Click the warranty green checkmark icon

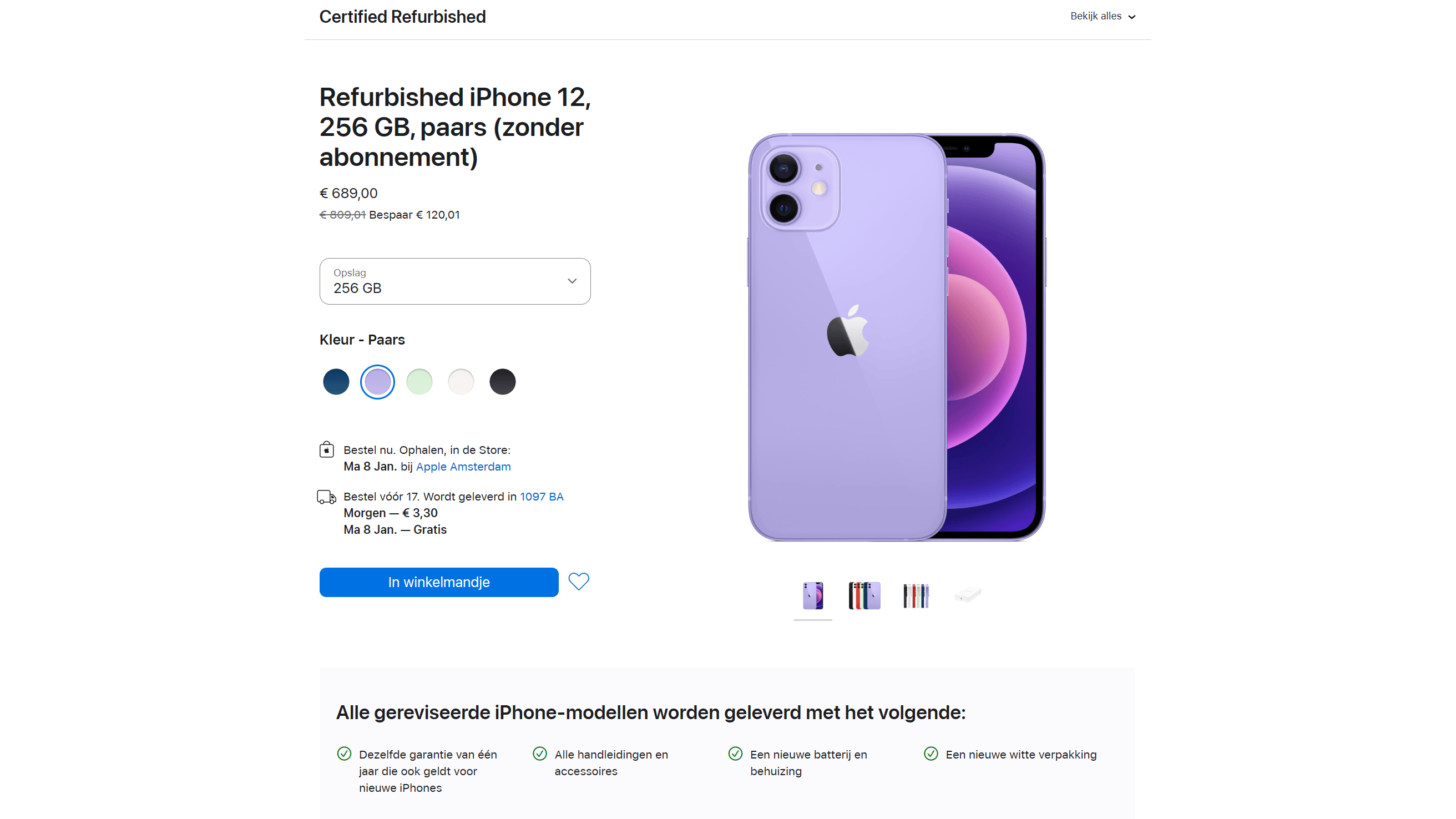pyautogui.click(x=344, y=754)
